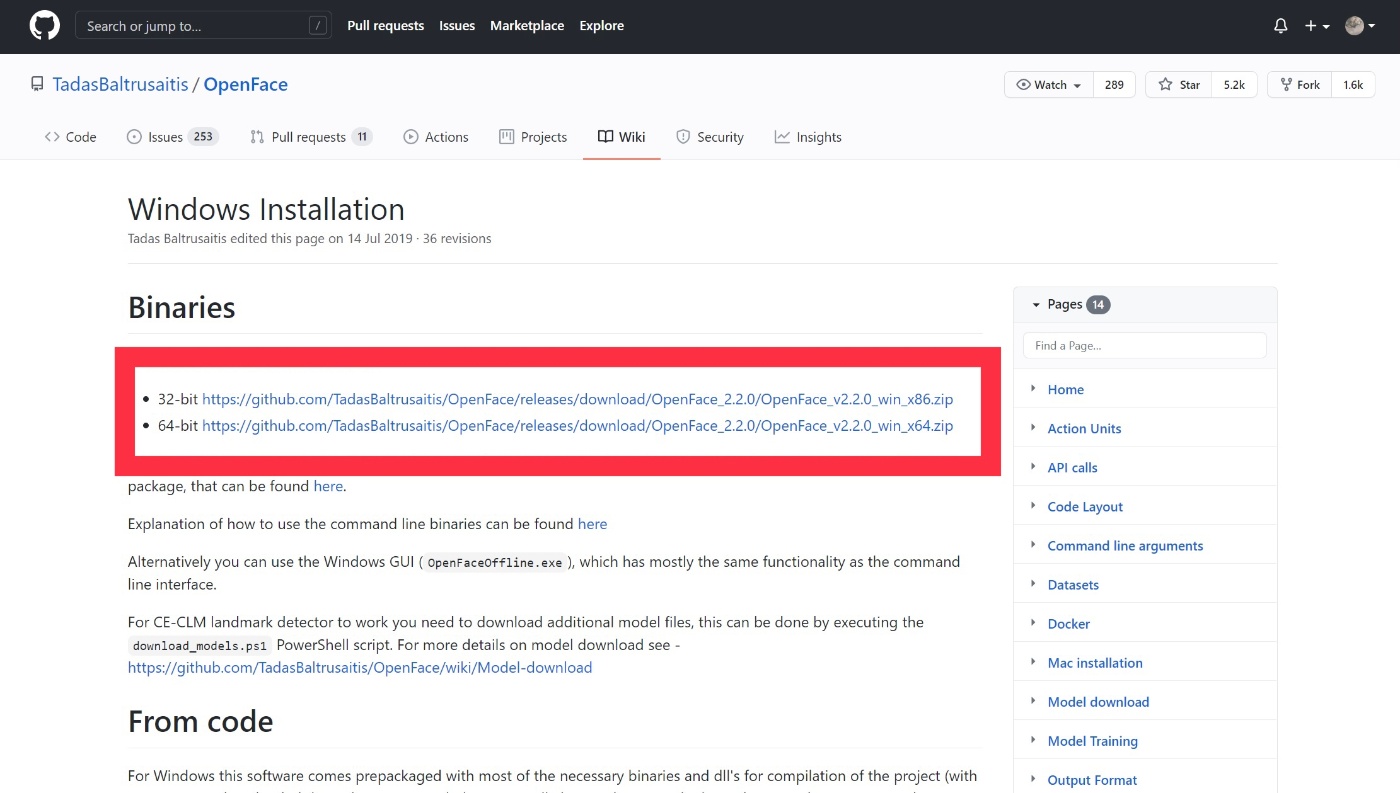Expand the Code Layout triangle
This screenshot has height=793, width=1400.
click(x=1033, y=505)
